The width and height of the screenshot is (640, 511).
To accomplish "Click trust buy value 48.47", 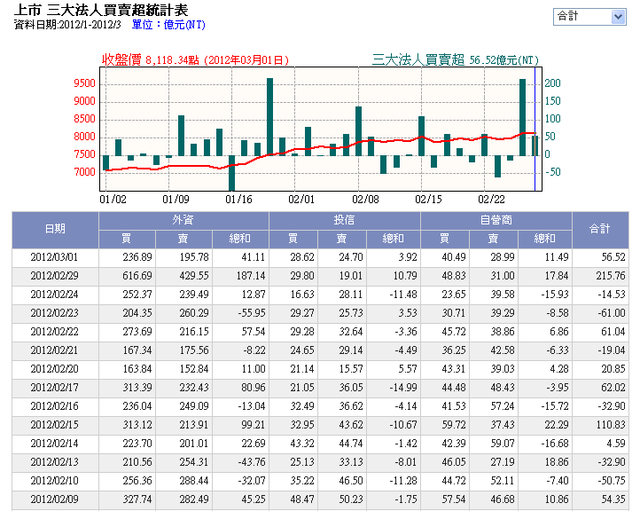I will tap(302, 499).
